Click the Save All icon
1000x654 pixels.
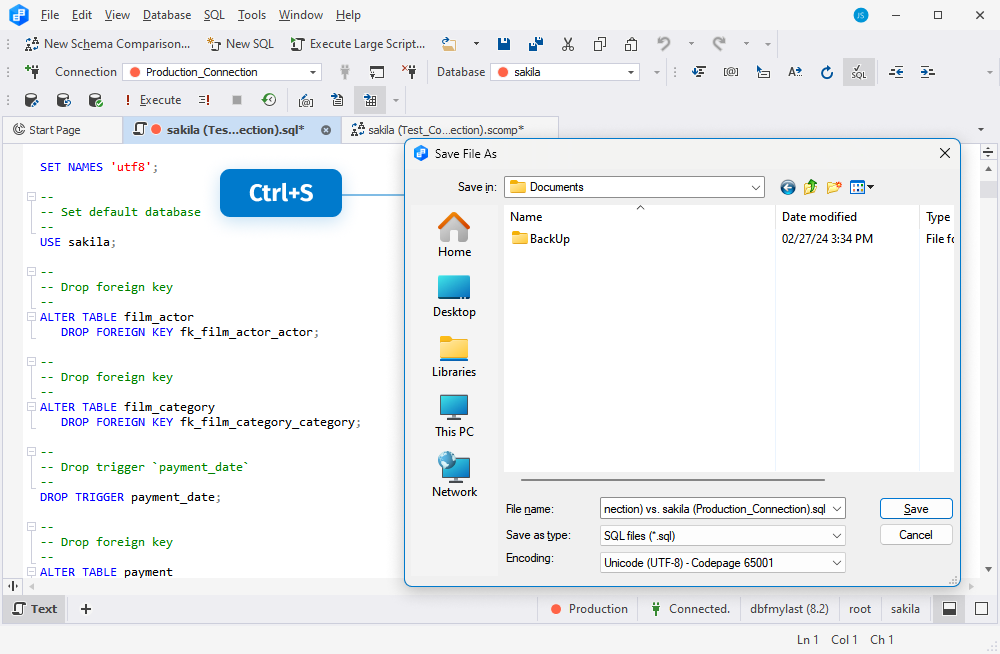coord(536,44)
